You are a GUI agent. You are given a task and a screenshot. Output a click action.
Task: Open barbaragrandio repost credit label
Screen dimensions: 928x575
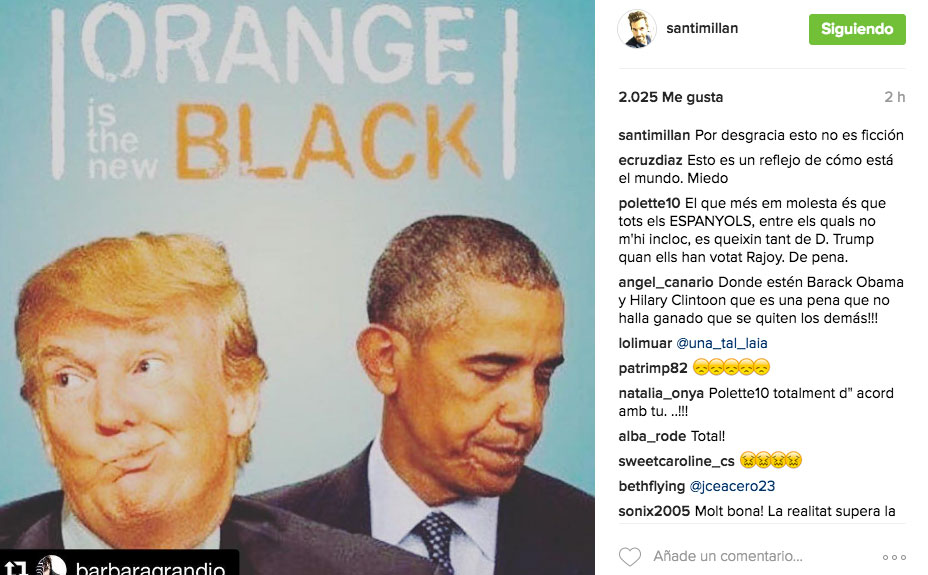tap(150, 569)
